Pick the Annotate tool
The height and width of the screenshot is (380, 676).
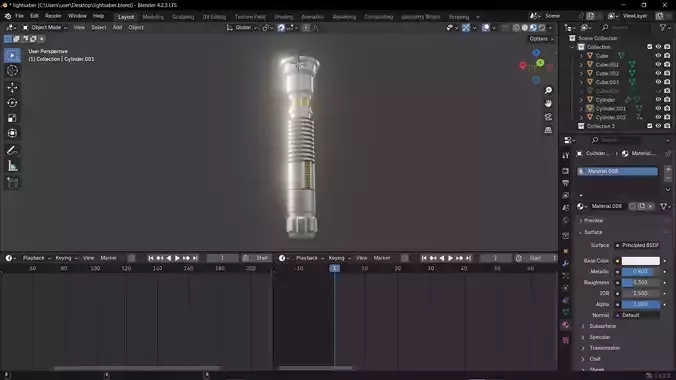click(12, 150)
